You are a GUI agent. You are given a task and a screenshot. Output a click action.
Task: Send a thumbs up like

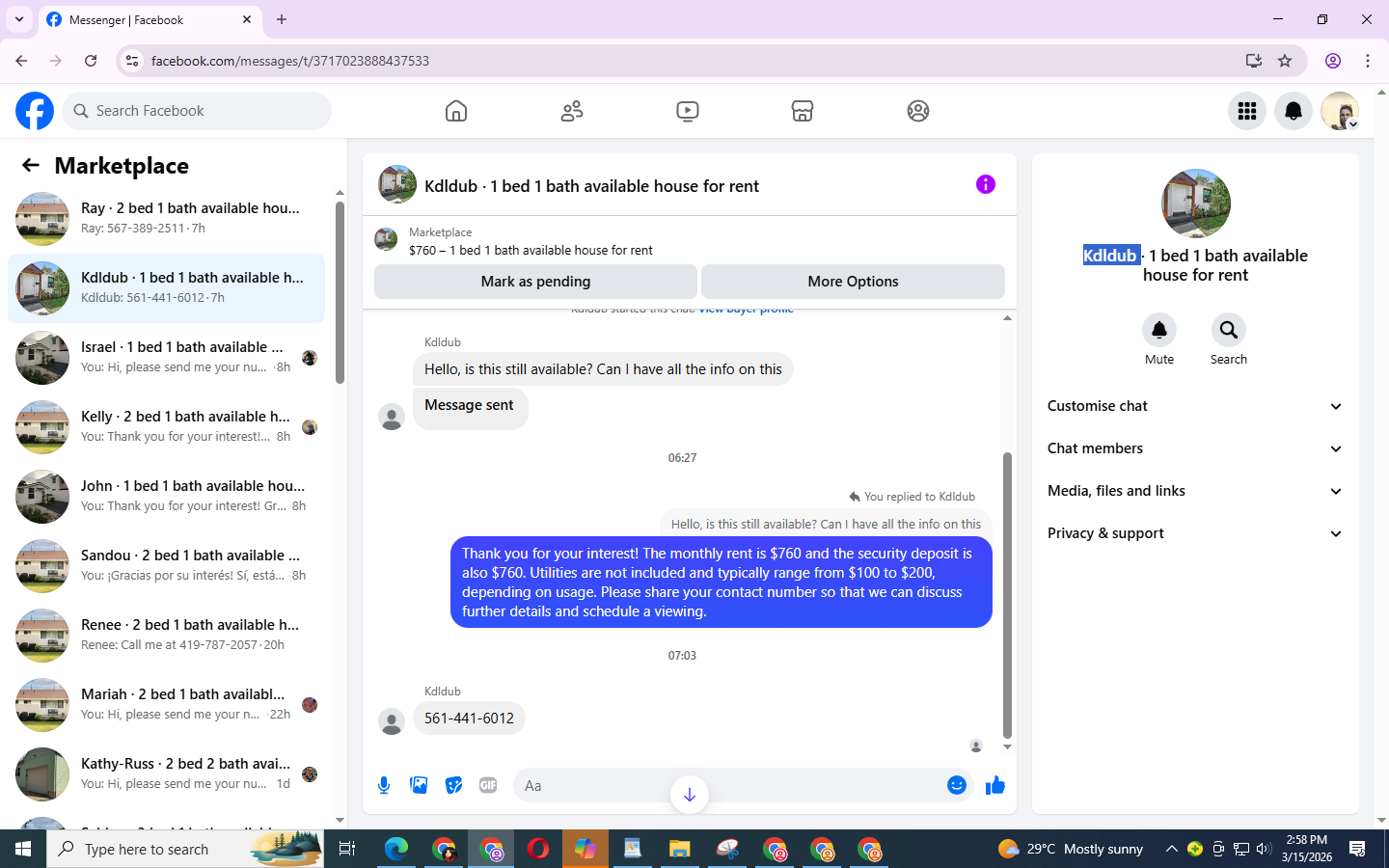[x=995, y=785]
